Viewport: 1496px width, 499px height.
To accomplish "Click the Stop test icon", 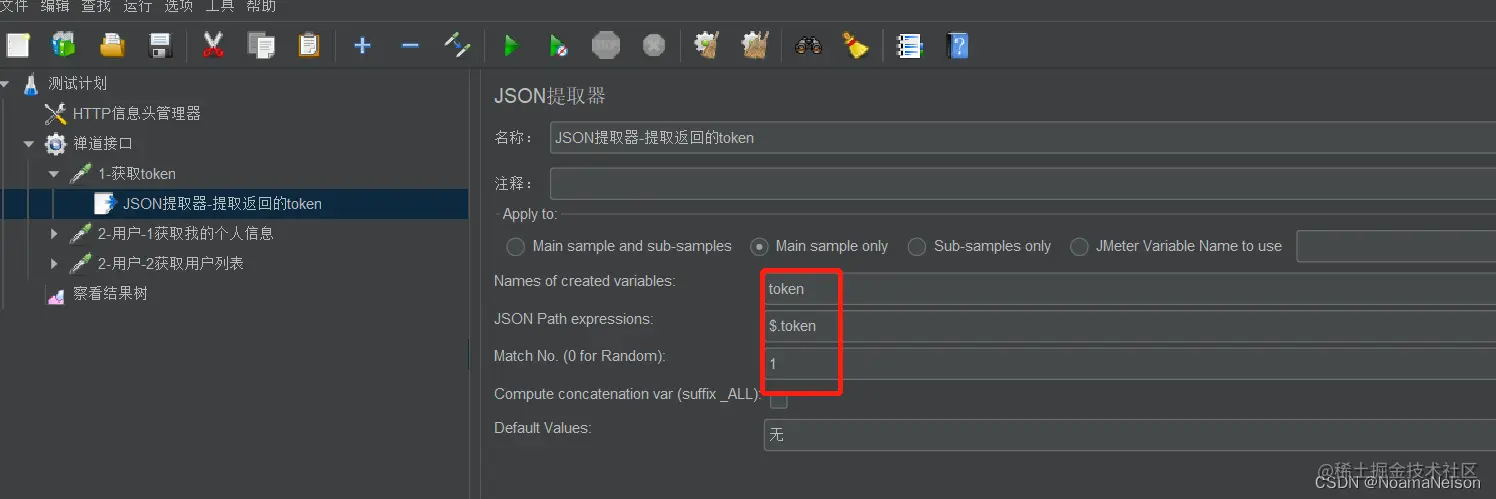I will point(606,45).
